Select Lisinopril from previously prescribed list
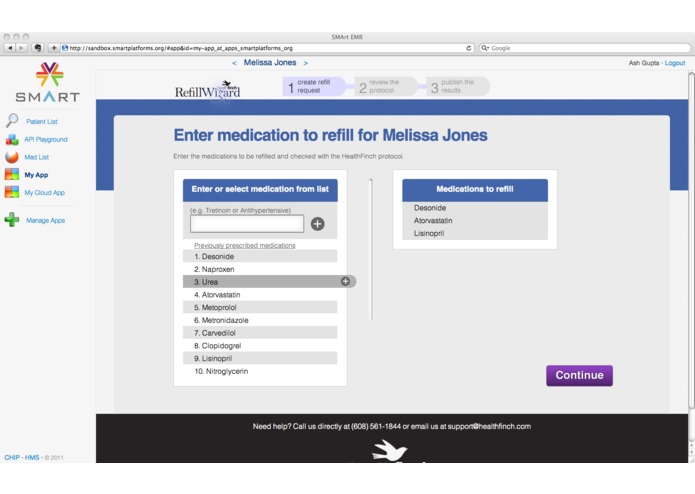695x494 pixels. pyautogui.click(x=260, y=358)
